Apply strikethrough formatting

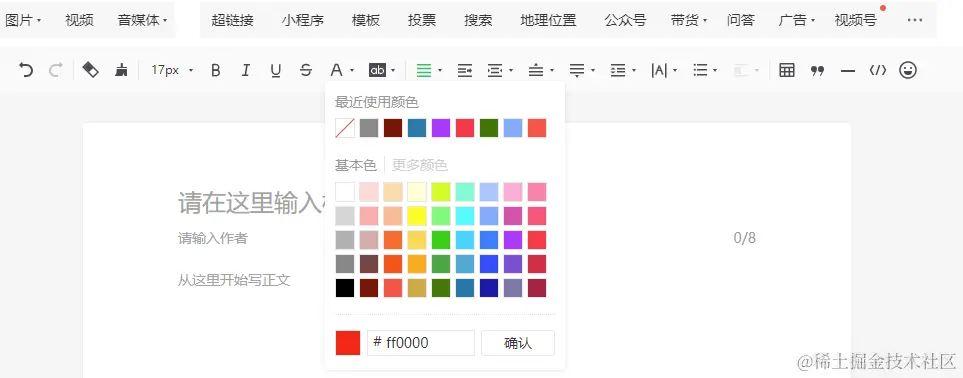tap(306, 70)
